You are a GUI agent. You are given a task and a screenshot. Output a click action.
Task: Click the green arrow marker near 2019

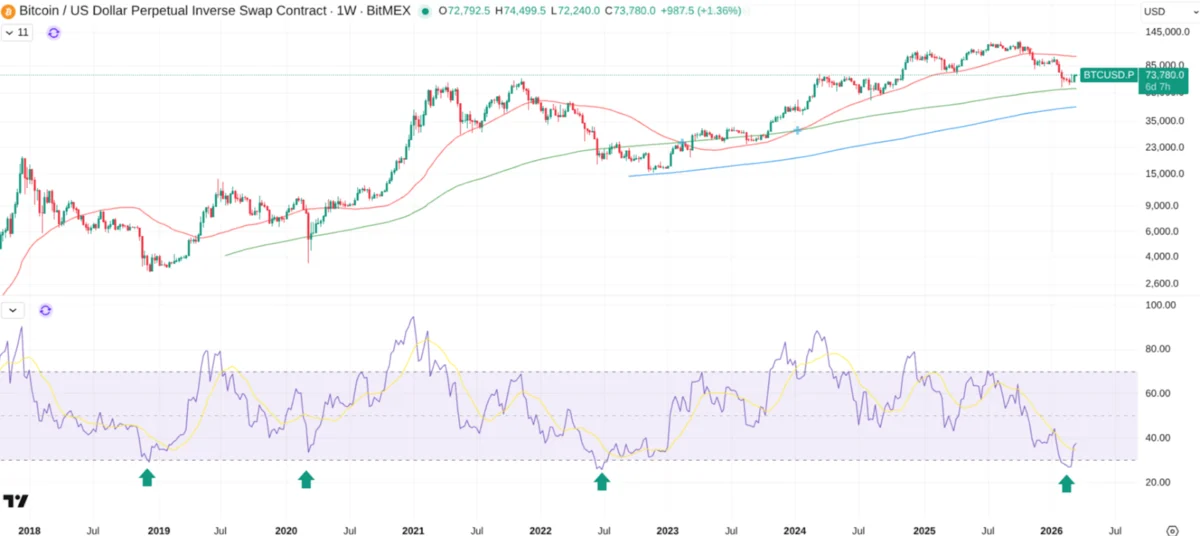click(x=147, y=479)
